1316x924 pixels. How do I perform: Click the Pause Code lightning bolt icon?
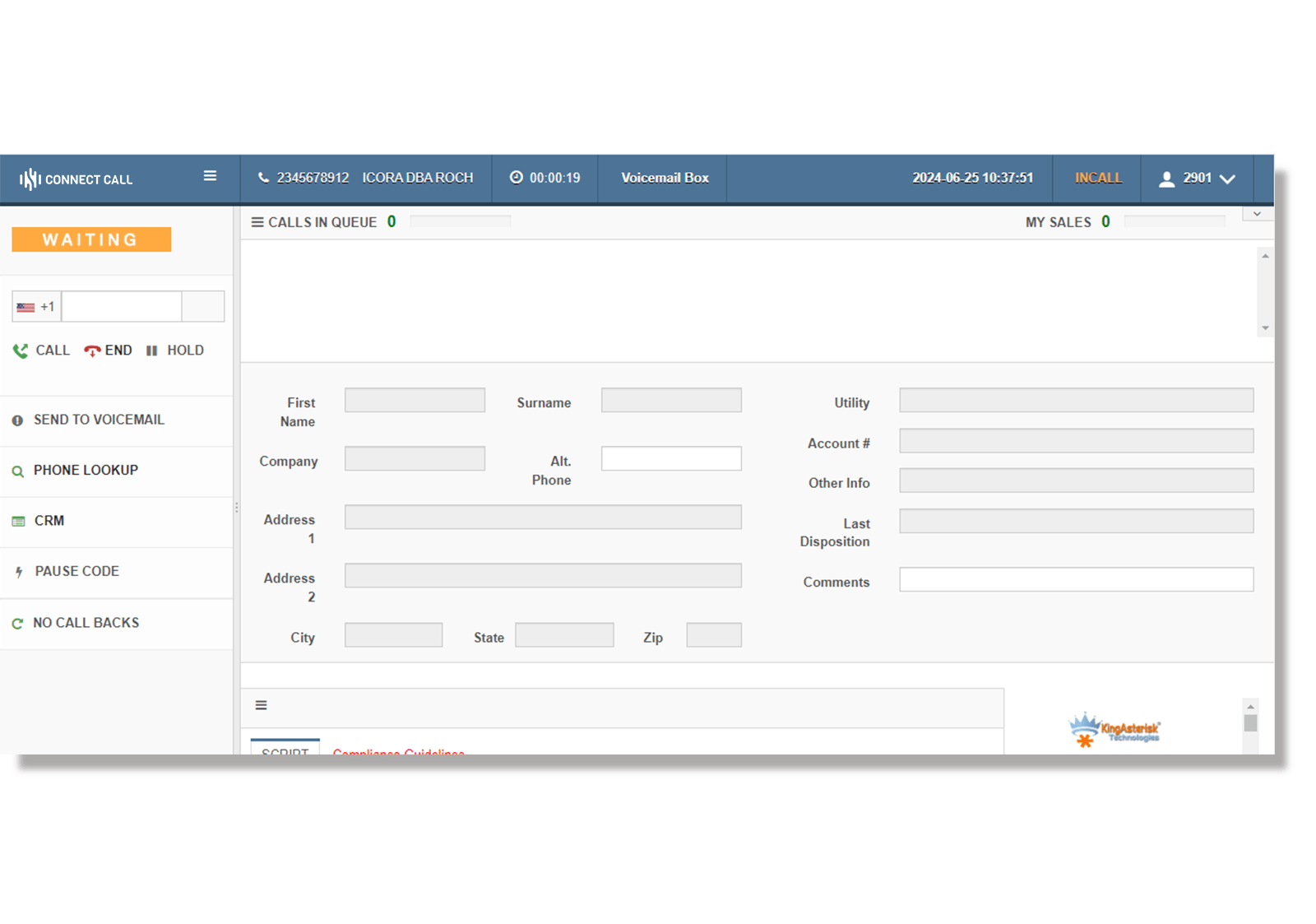coord(18,572)
